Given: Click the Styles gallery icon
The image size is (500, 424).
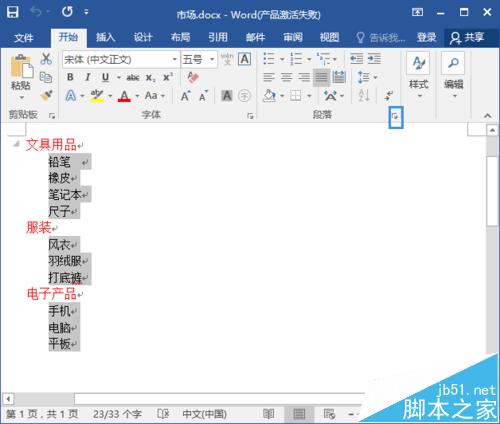Looking at the screenshot, I should [418, 63].
